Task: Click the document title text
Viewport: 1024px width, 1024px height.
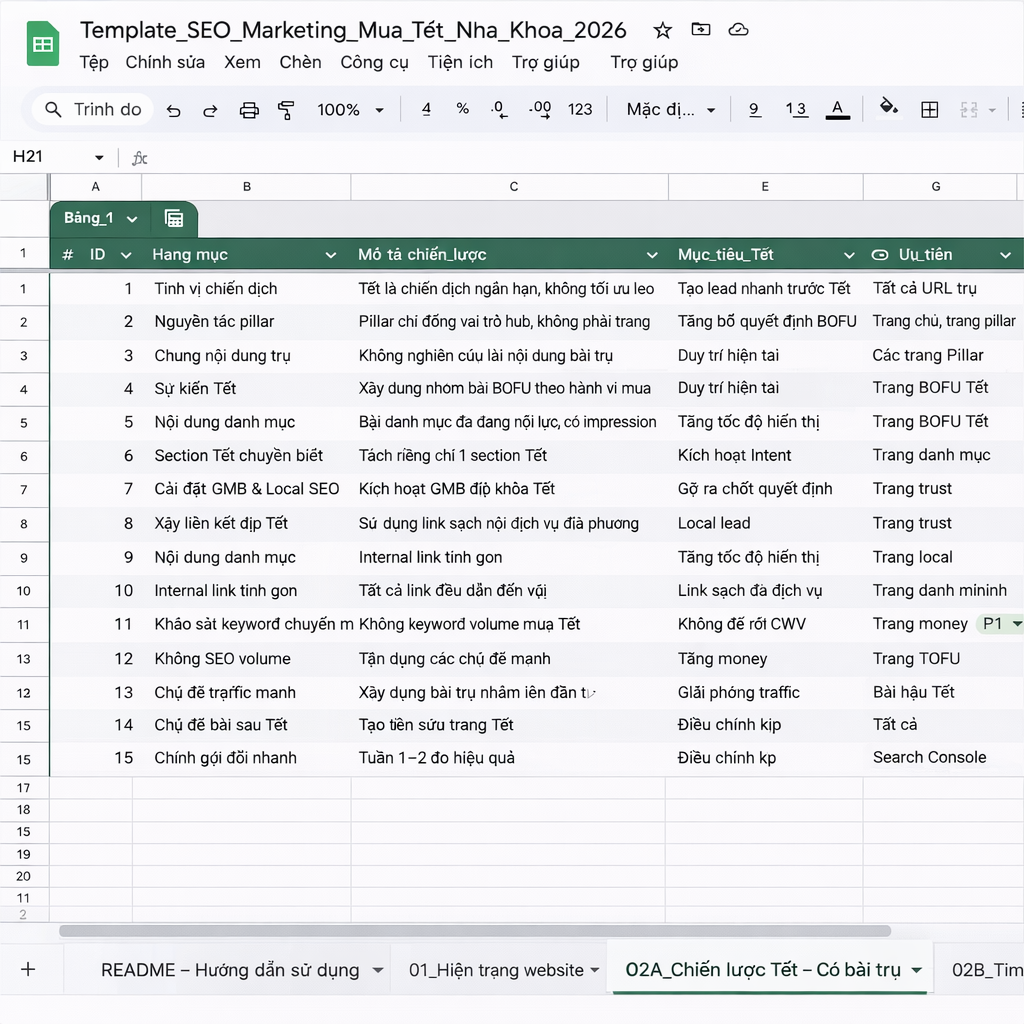Action: 353,30
